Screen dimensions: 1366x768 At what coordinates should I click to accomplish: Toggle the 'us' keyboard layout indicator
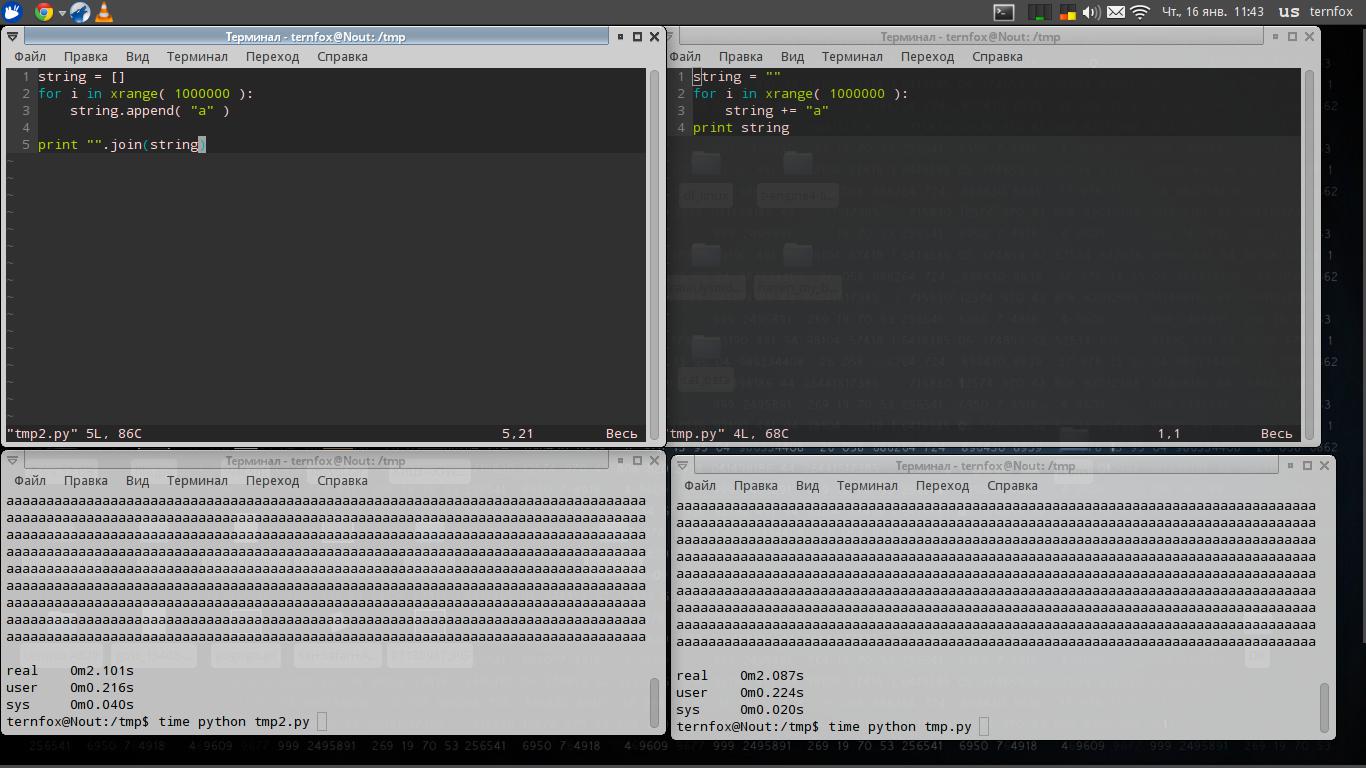point(1289,12)
